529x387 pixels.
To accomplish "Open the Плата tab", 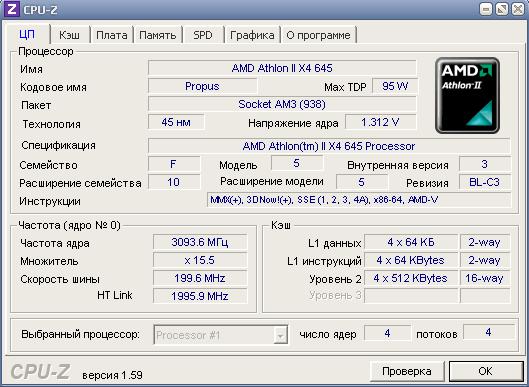I will coord(112,35).
